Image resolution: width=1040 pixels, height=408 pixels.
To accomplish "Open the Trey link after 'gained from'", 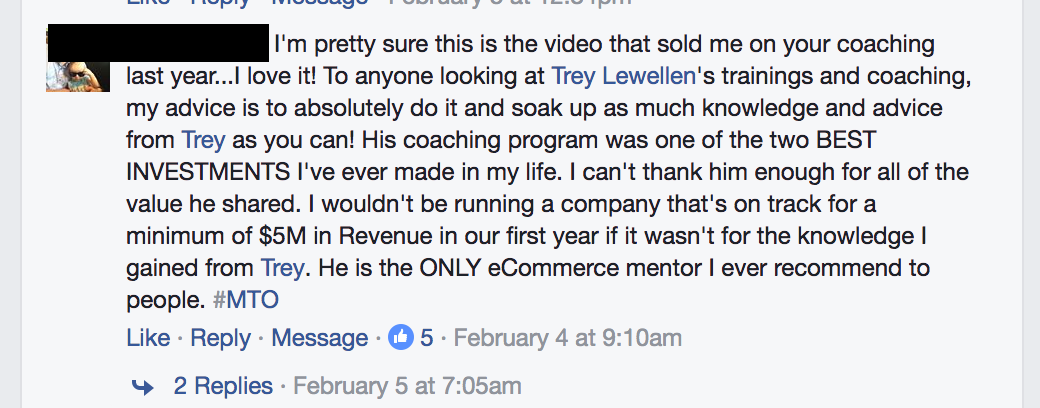I will click(282, 269).
